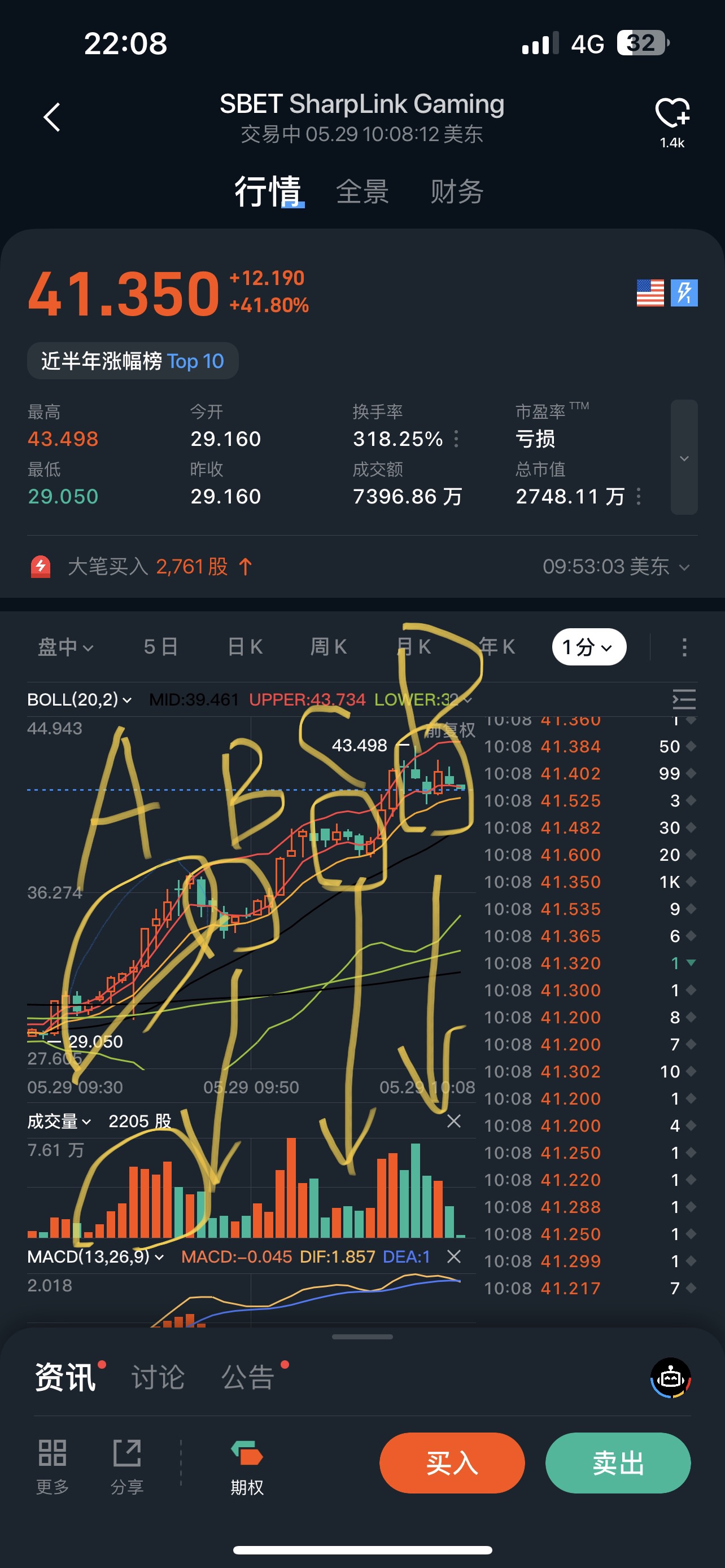This screenshot has height=1568, width=725.
Task: Open the AI assistant robot icon
Action: 671,1377
